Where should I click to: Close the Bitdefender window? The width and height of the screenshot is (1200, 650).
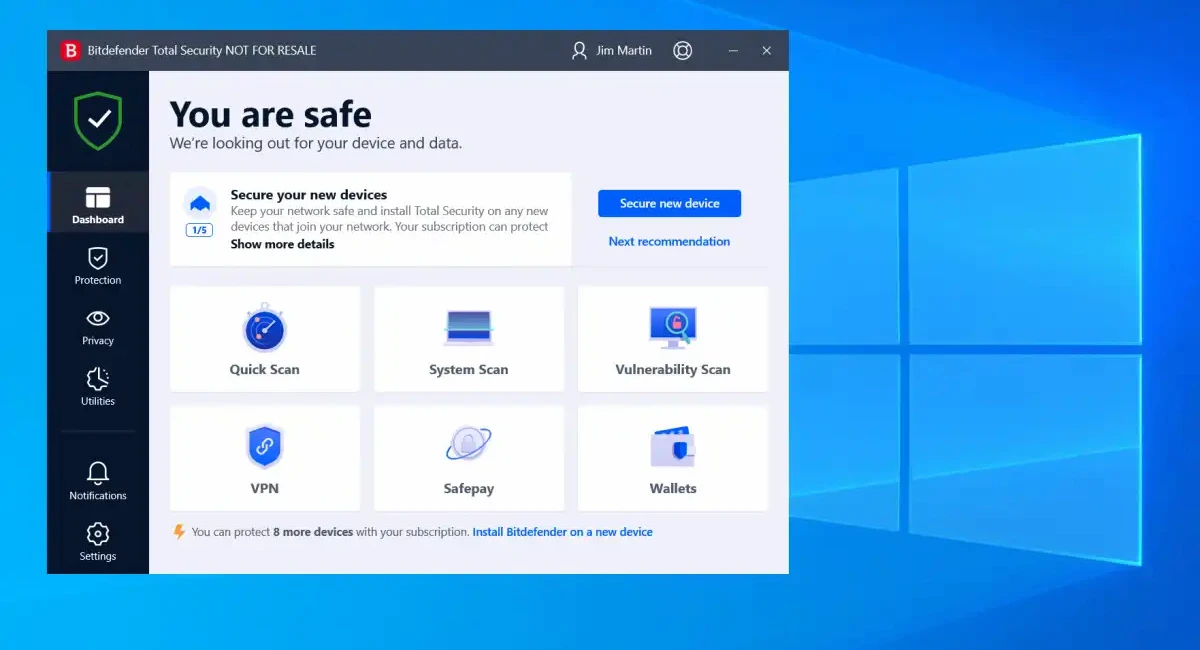pyautogui.click(x=766, y=50)
